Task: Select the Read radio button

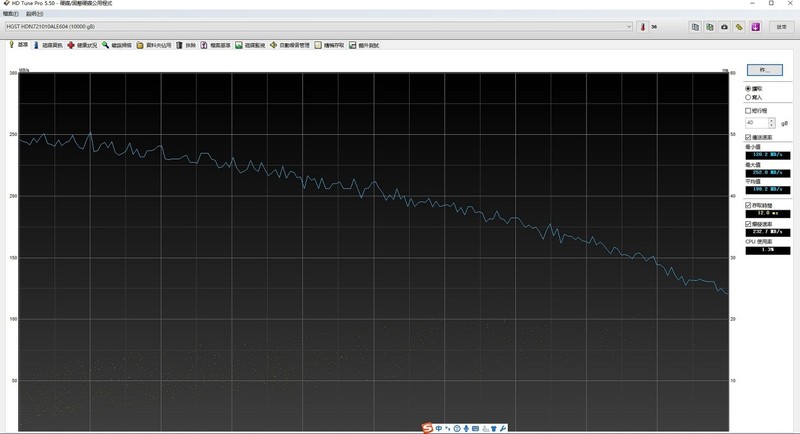Action: point(754,89)
